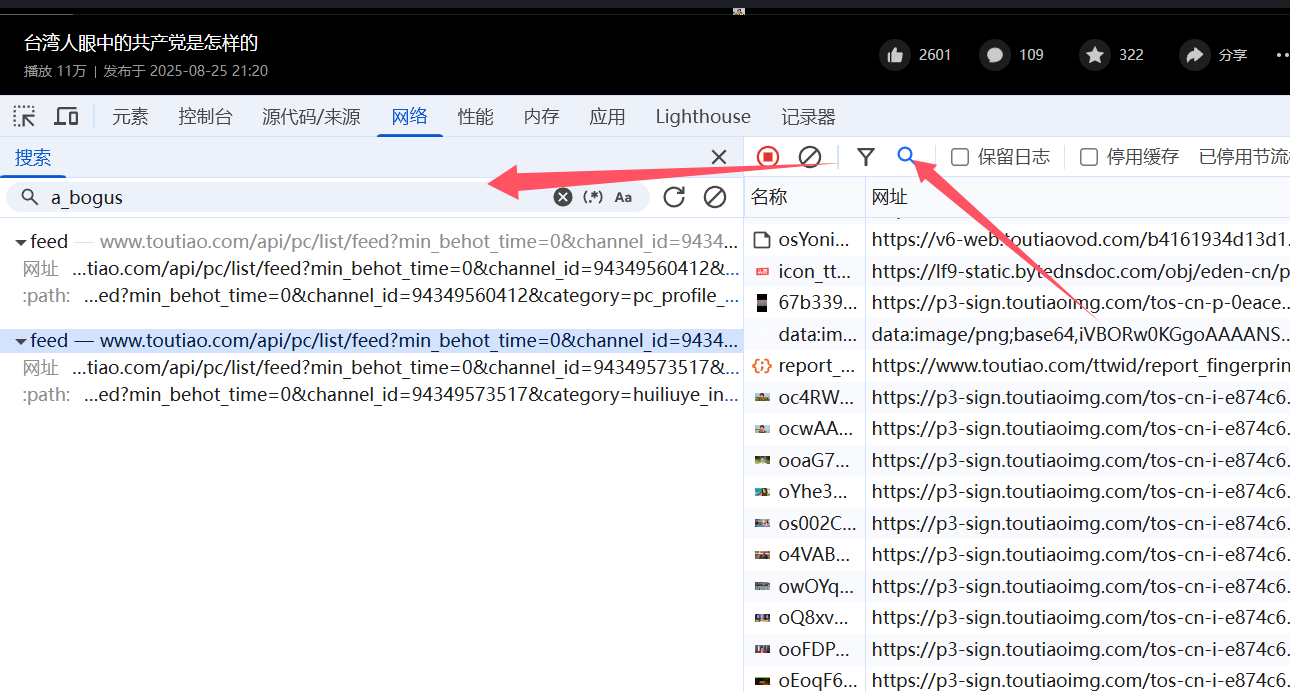Select the 网络 tab
This screenshot has height=692, width=1290.
pyautogui.click(x=410, y=117)
